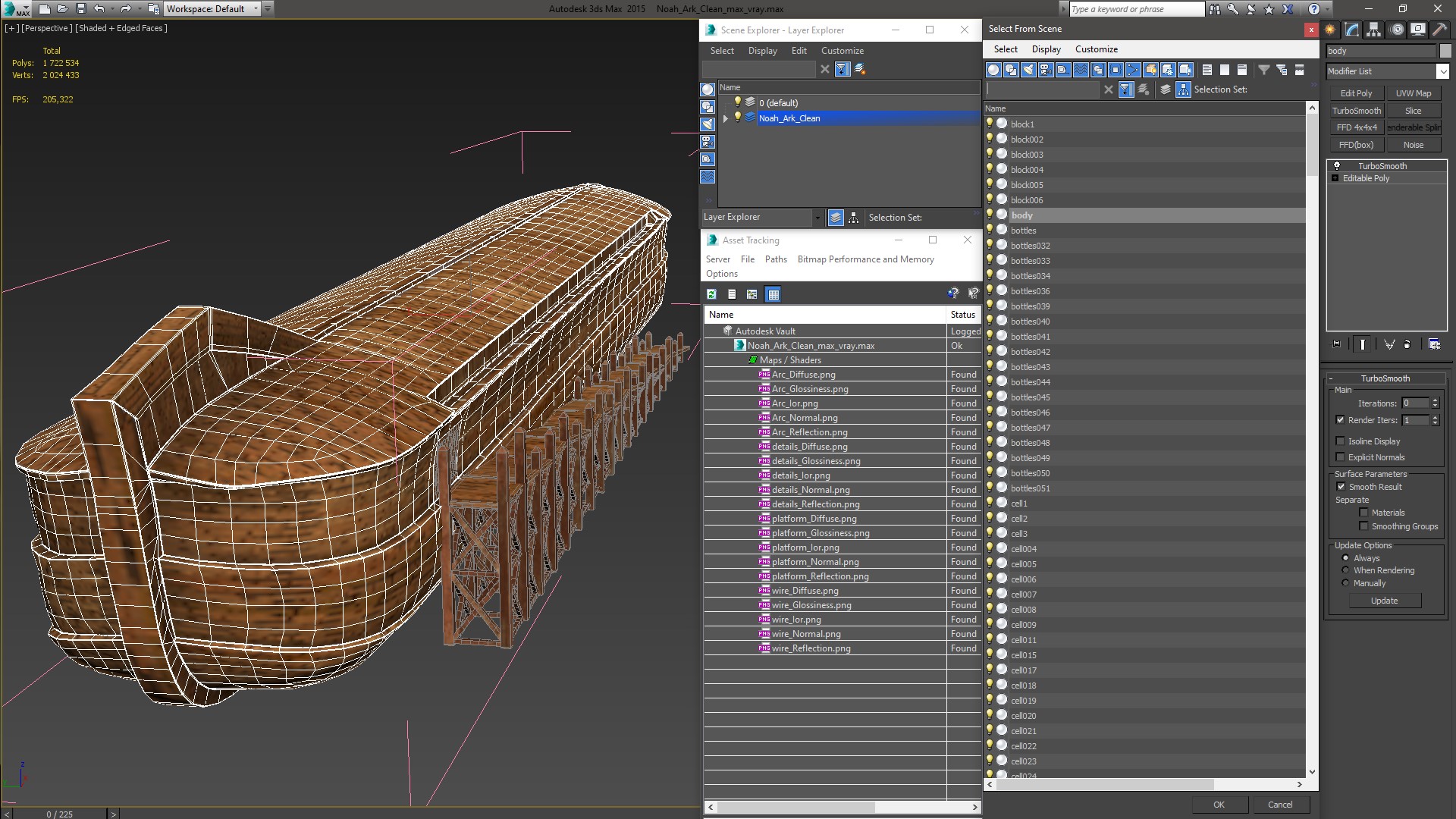
Task: Switch Select From Scene to sort by hierarchy
Action: click(1183, 89)
